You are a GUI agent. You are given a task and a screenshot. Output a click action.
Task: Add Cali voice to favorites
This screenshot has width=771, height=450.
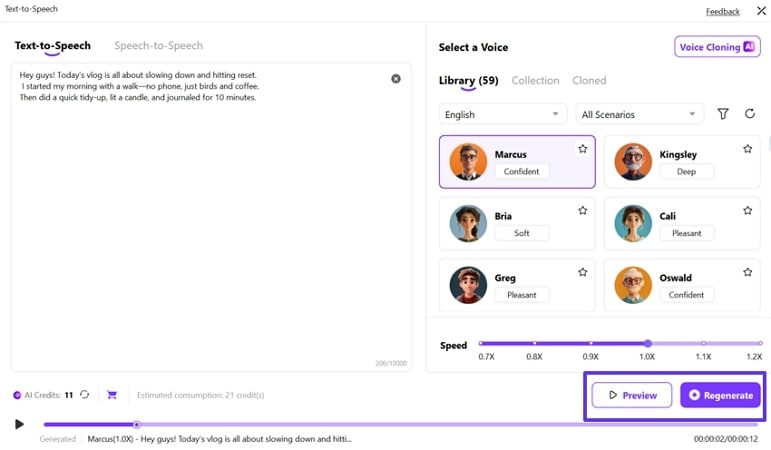point(747,211)
